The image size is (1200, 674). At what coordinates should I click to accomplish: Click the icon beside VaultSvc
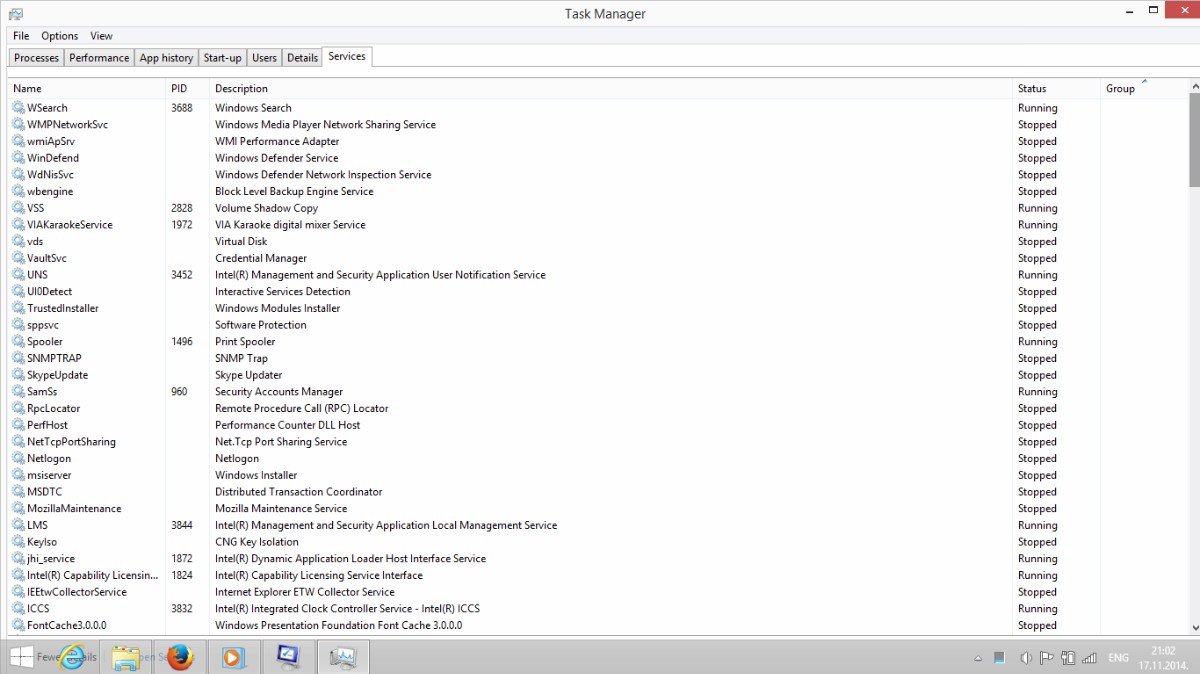pos(18,258)
